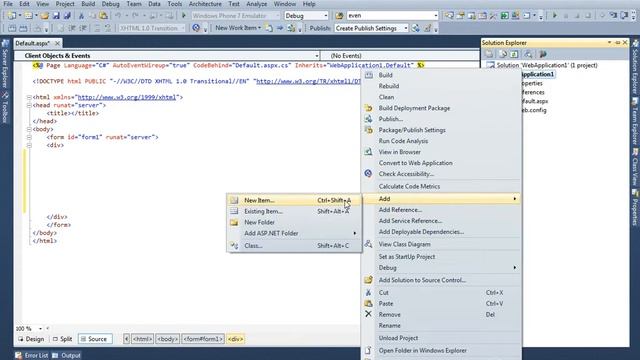Choose Set as StartUp Project
The image size is (640, 360).
[x=441, y=257]
